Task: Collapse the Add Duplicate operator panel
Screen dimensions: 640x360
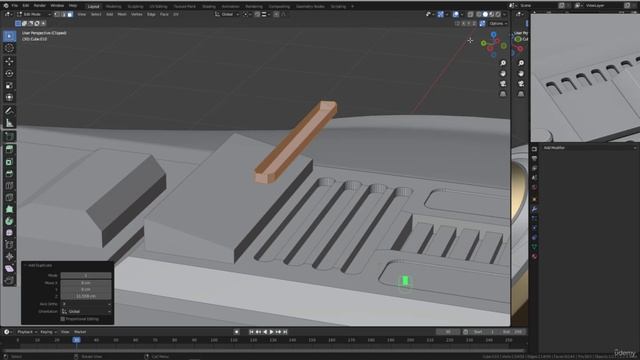Action: (x=26, y=265)
